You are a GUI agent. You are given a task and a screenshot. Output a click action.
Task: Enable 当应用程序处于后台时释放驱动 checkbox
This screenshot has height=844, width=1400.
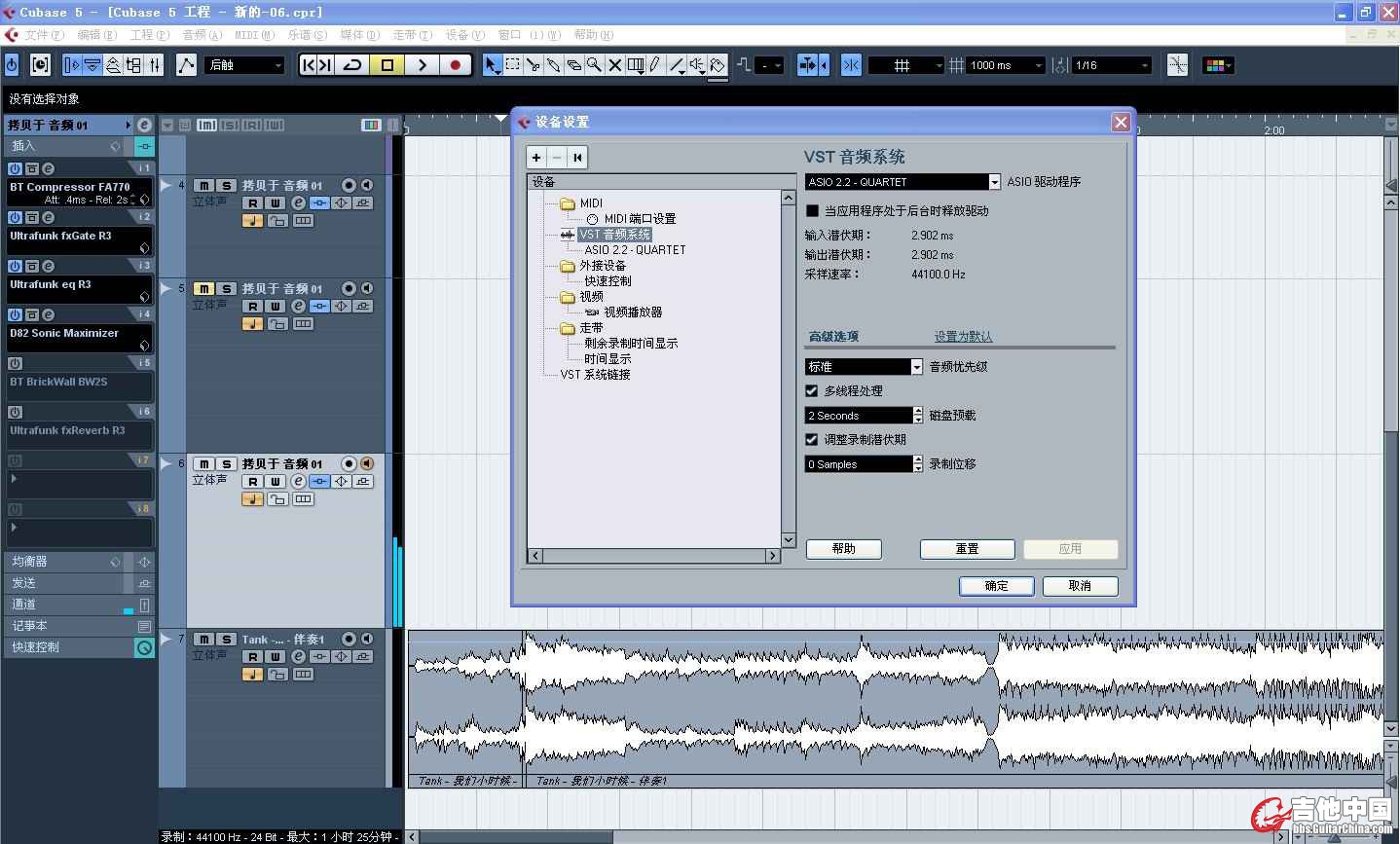813,210
